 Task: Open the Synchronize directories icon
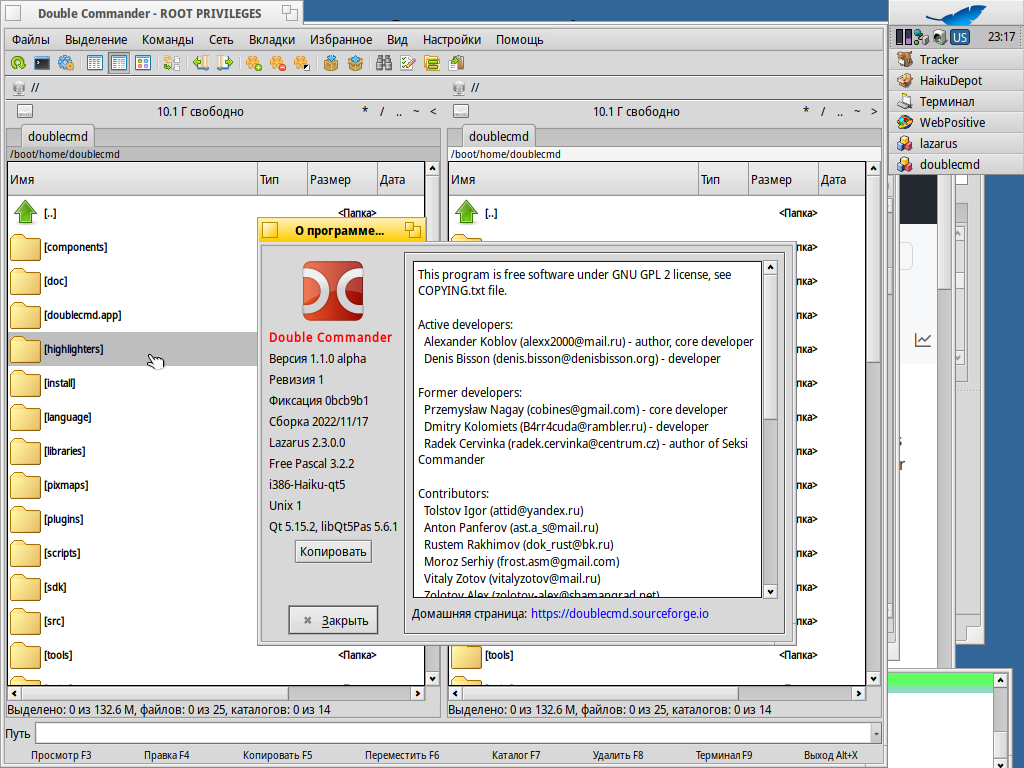(x=432, y=63)
